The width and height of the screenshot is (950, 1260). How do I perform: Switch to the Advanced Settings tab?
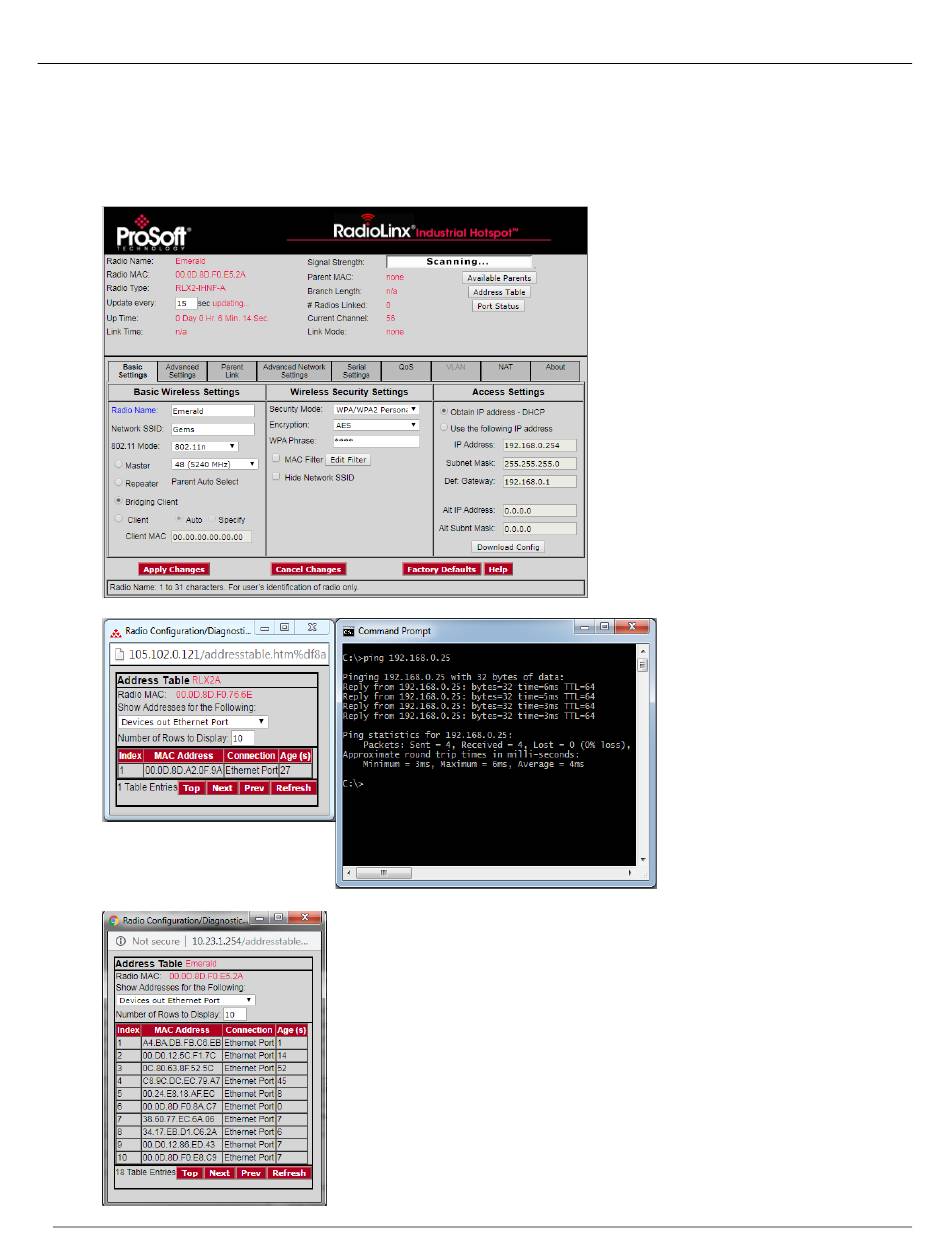pyautogui.click(x=182, y=371)
